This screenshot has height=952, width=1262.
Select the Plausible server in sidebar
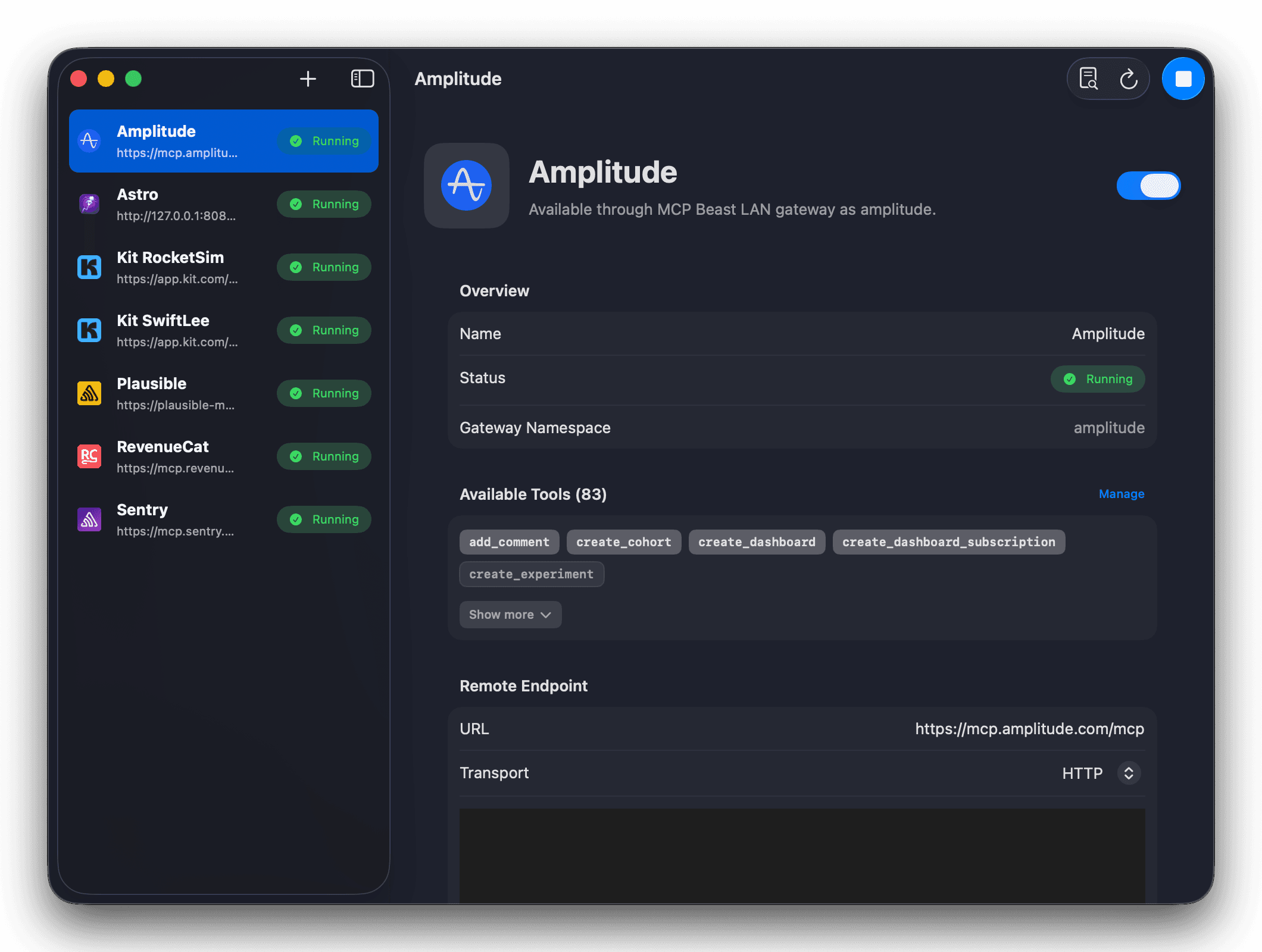(x=224, y=393)
